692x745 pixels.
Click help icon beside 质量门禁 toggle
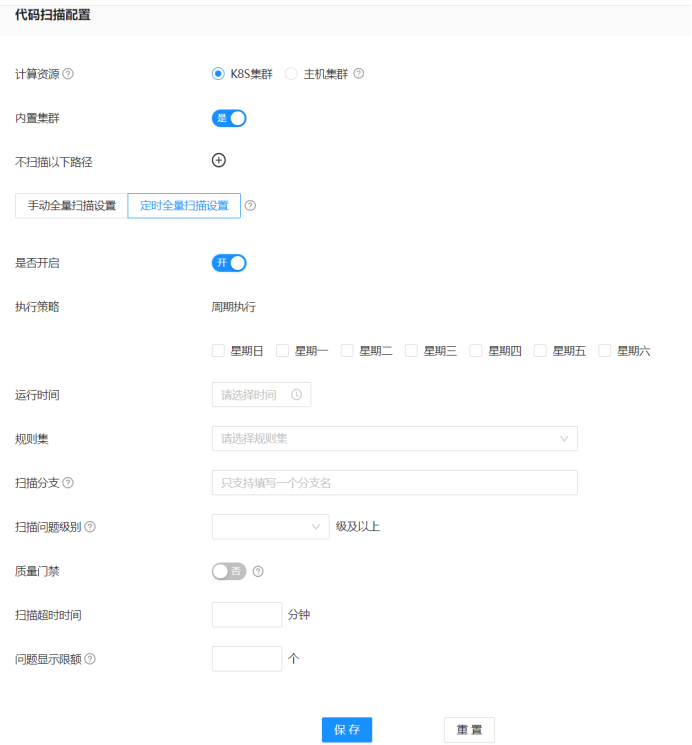pyautogui.click(x=258, y=572)
